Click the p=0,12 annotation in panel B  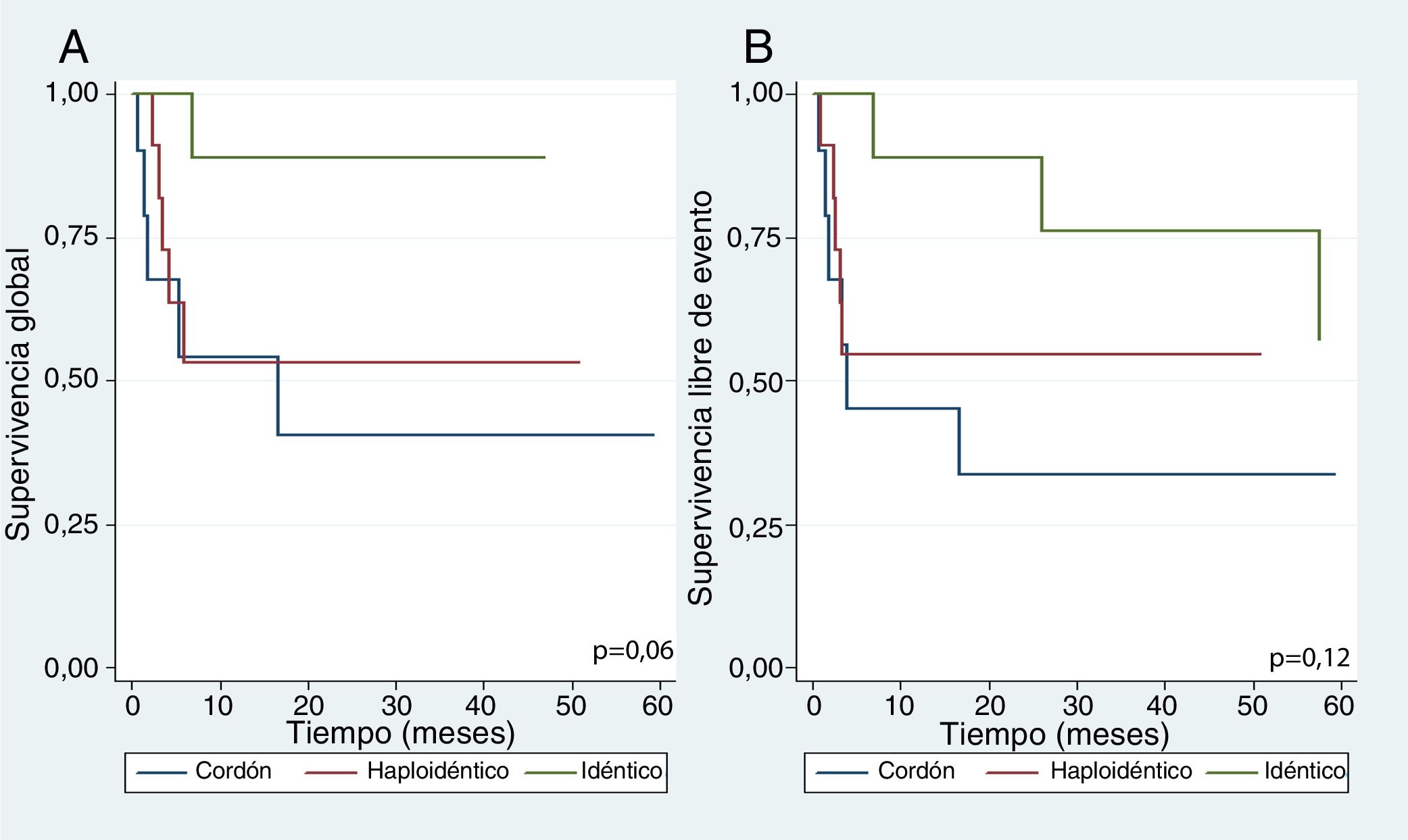1309,658
